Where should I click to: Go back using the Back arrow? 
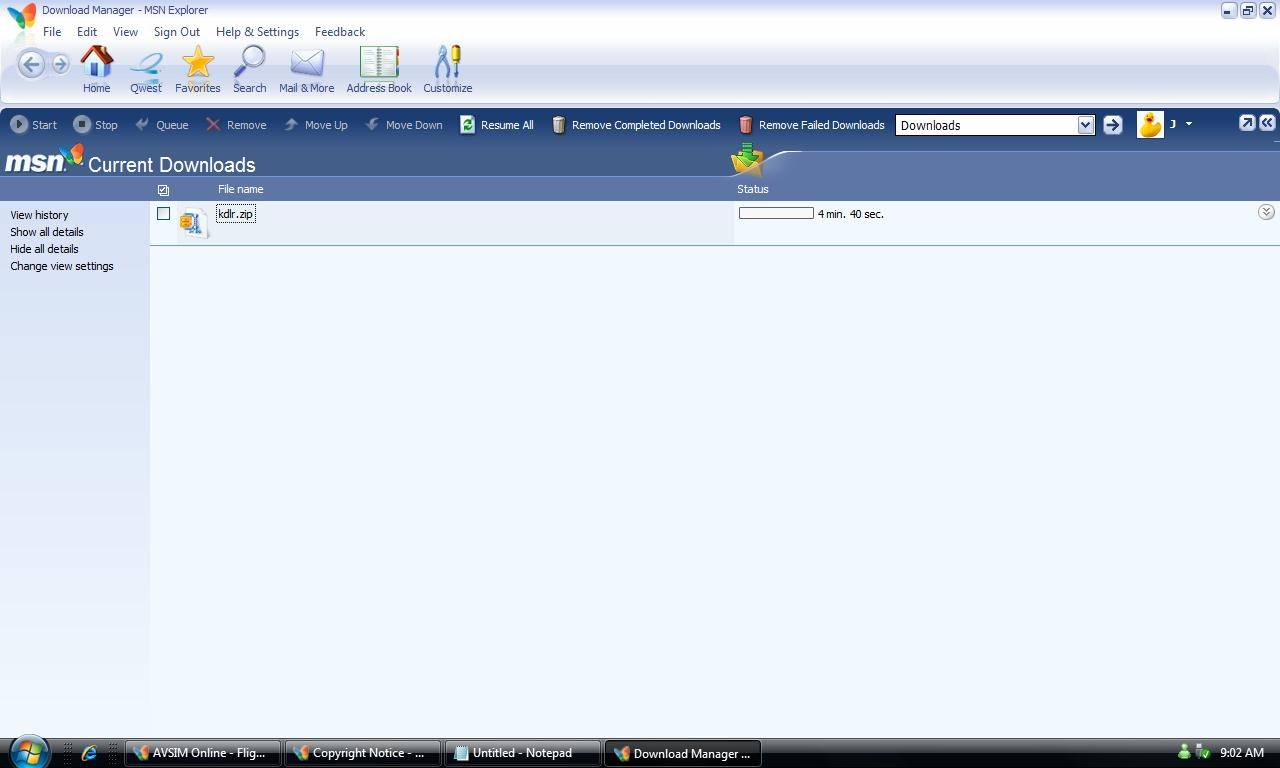tap(31, 65)
